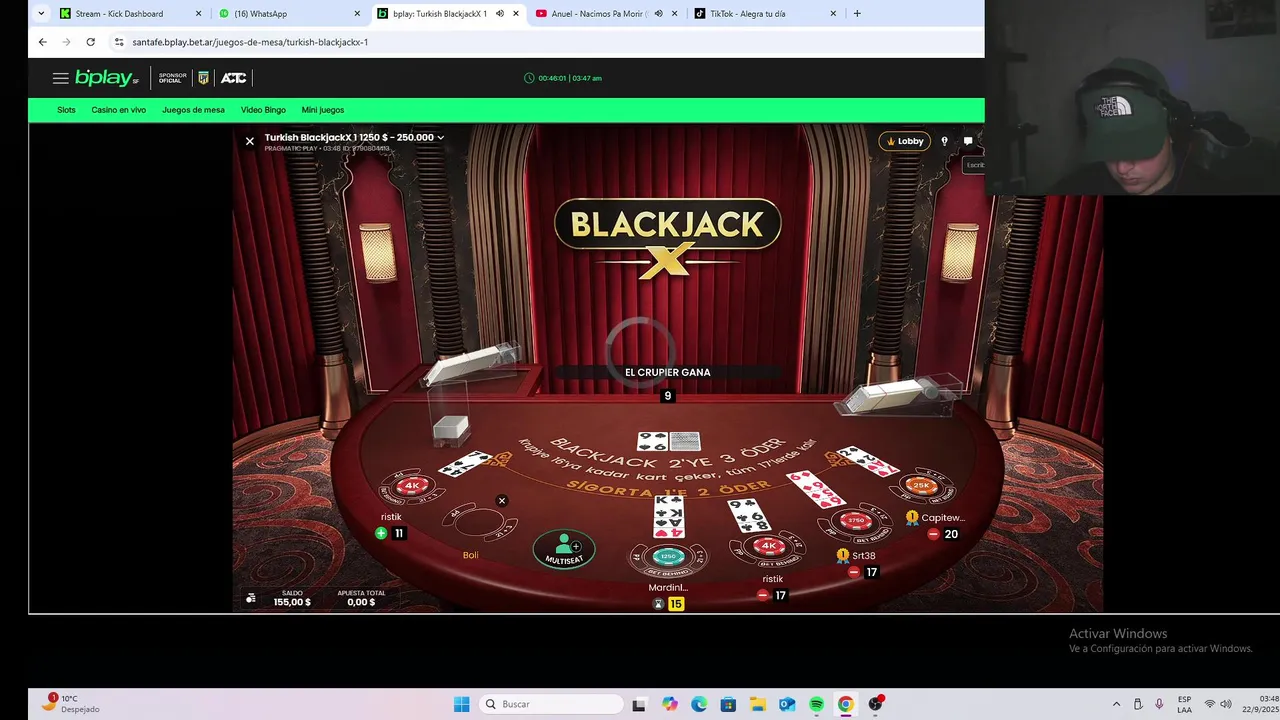Close the Turkish BlackjackX game panel
1280x720 pixels.
(x=250, y=141)
